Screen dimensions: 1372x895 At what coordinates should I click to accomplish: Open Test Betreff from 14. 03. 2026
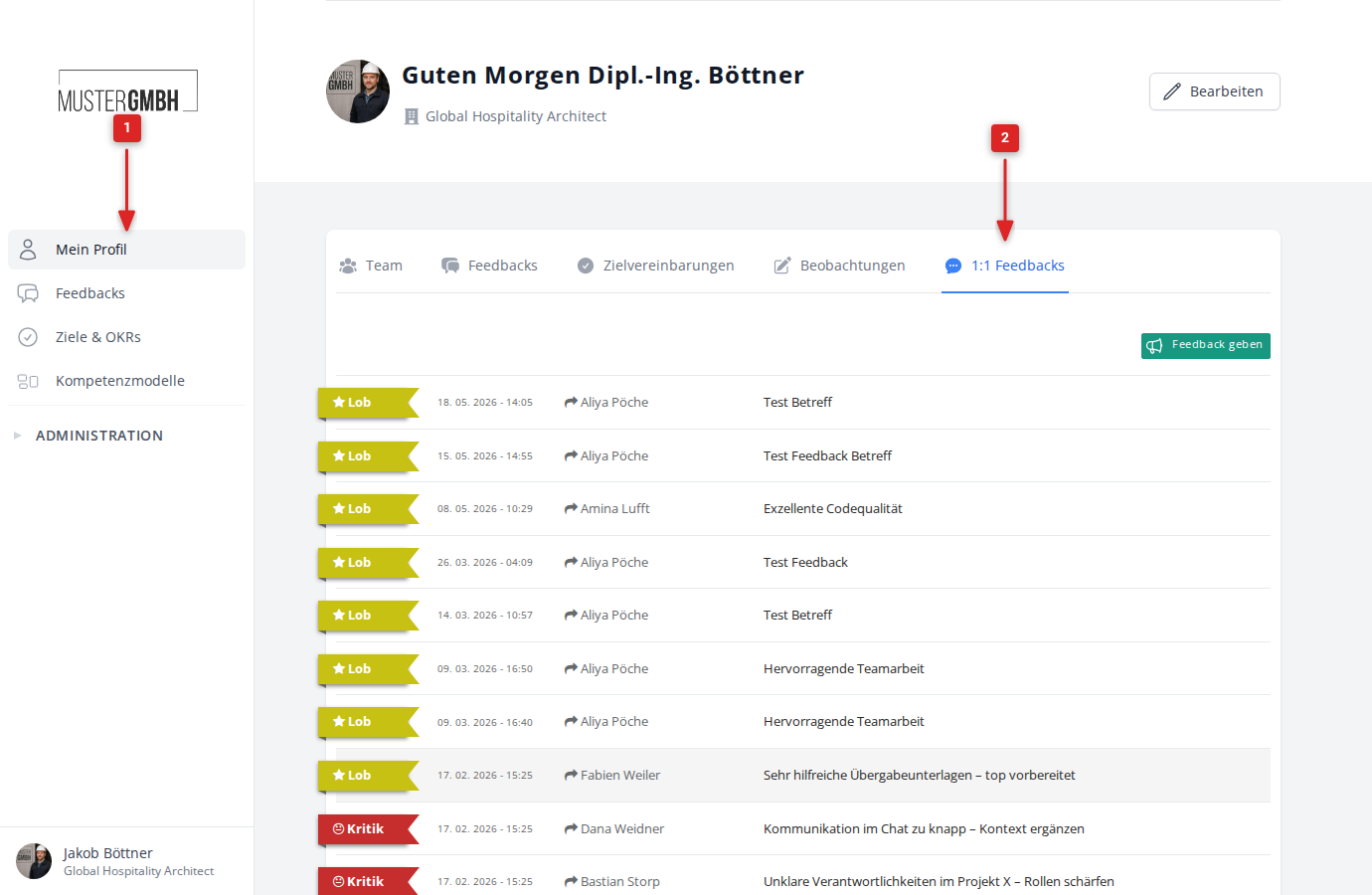[x=797, y=615]
